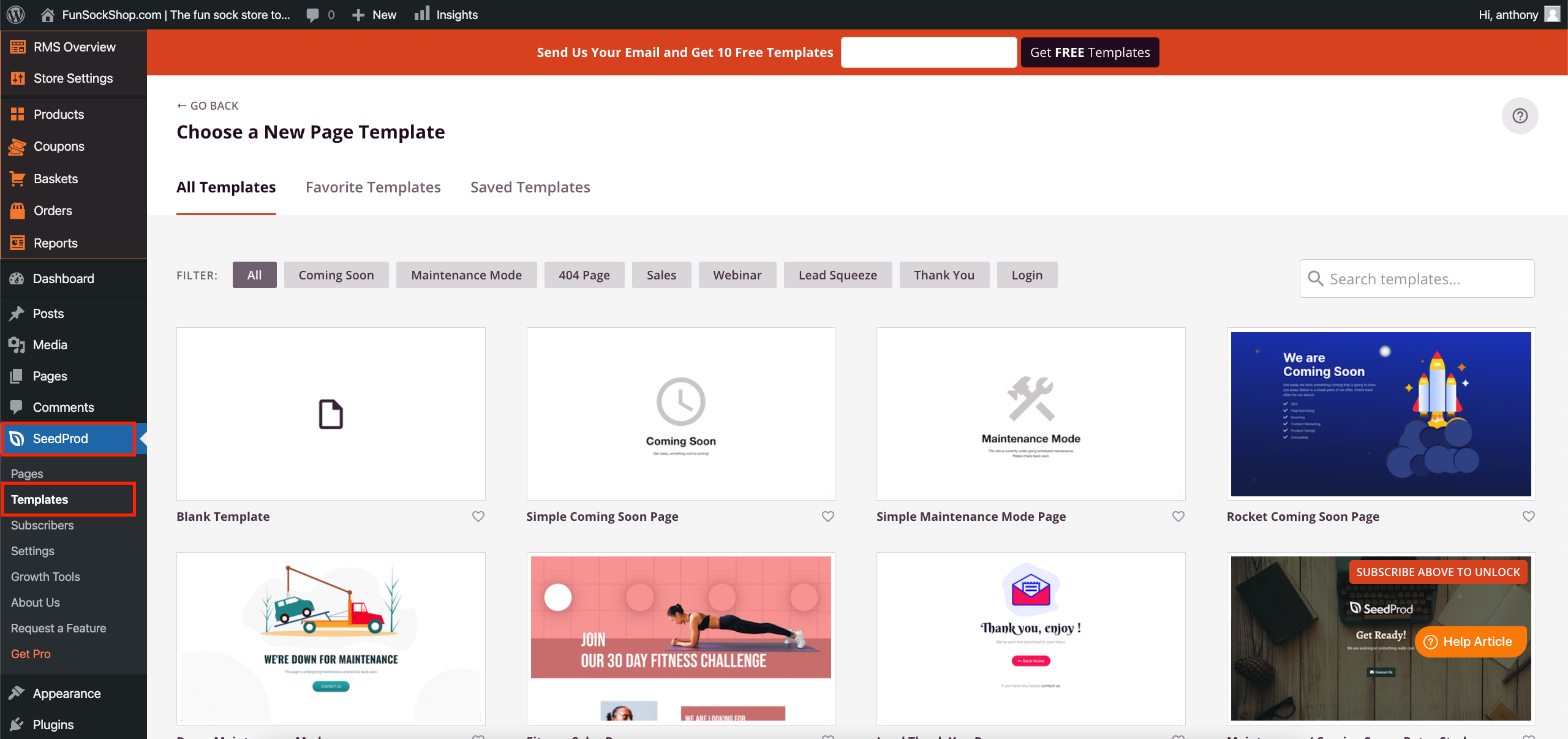Viewport: 1568px width, 739px height.
Task: Open the help question mark icon
Action: point(1520,116)
